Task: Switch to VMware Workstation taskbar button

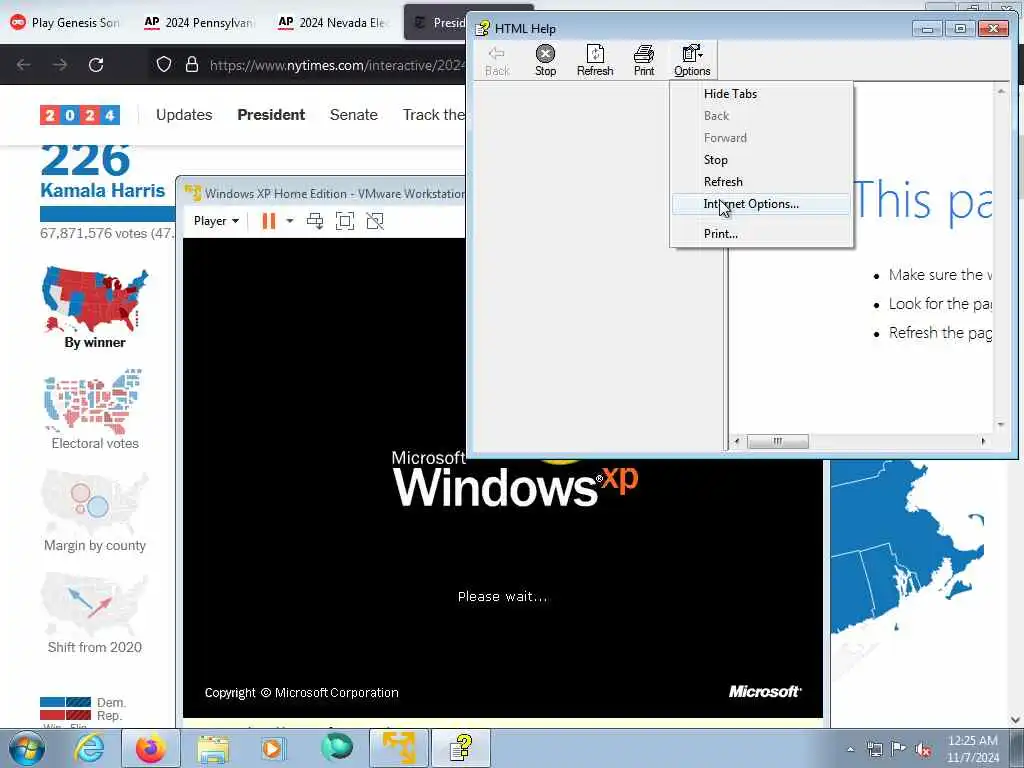Action: click(x=399, y=748)
